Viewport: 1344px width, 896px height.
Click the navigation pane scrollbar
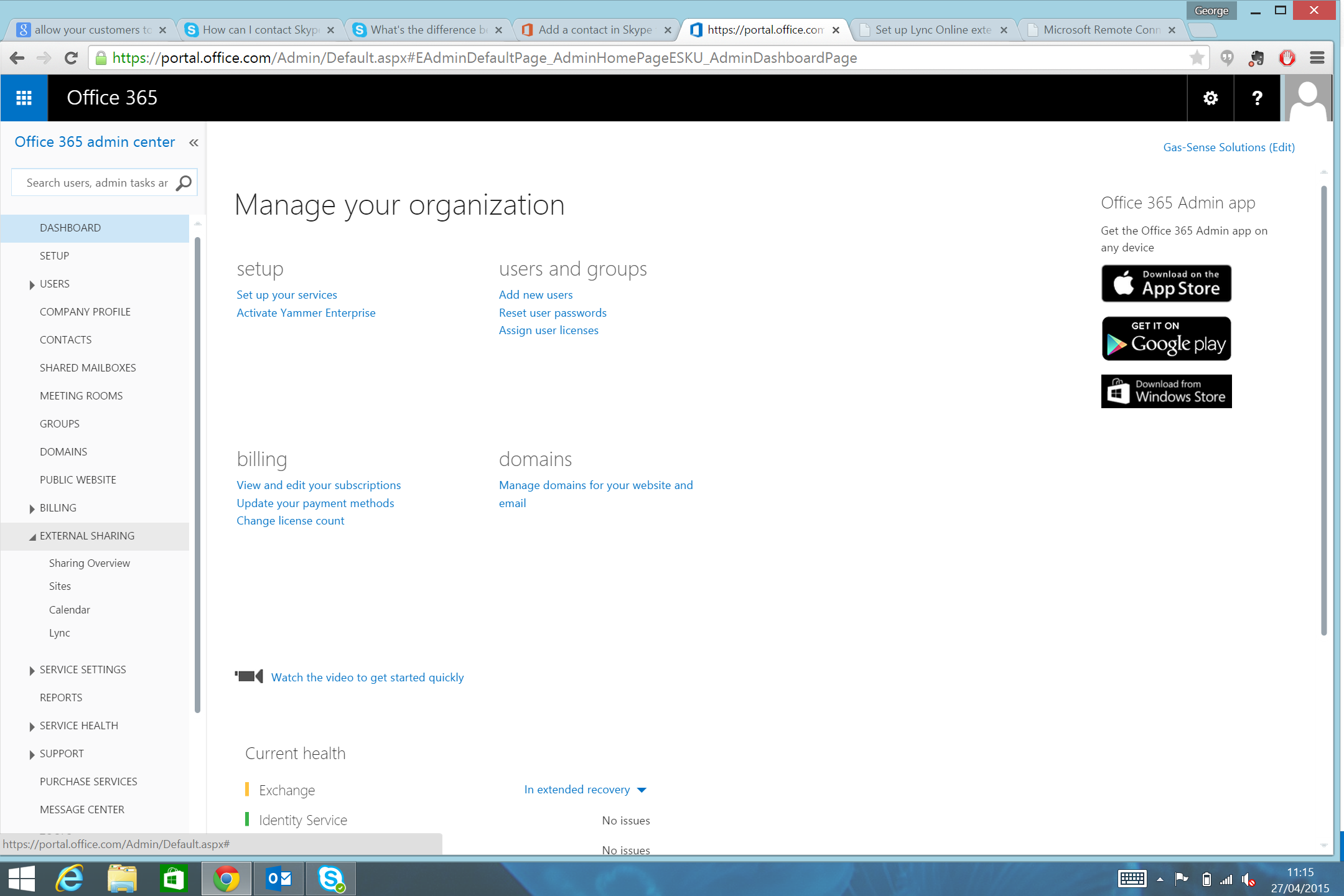tap(197, 475)
